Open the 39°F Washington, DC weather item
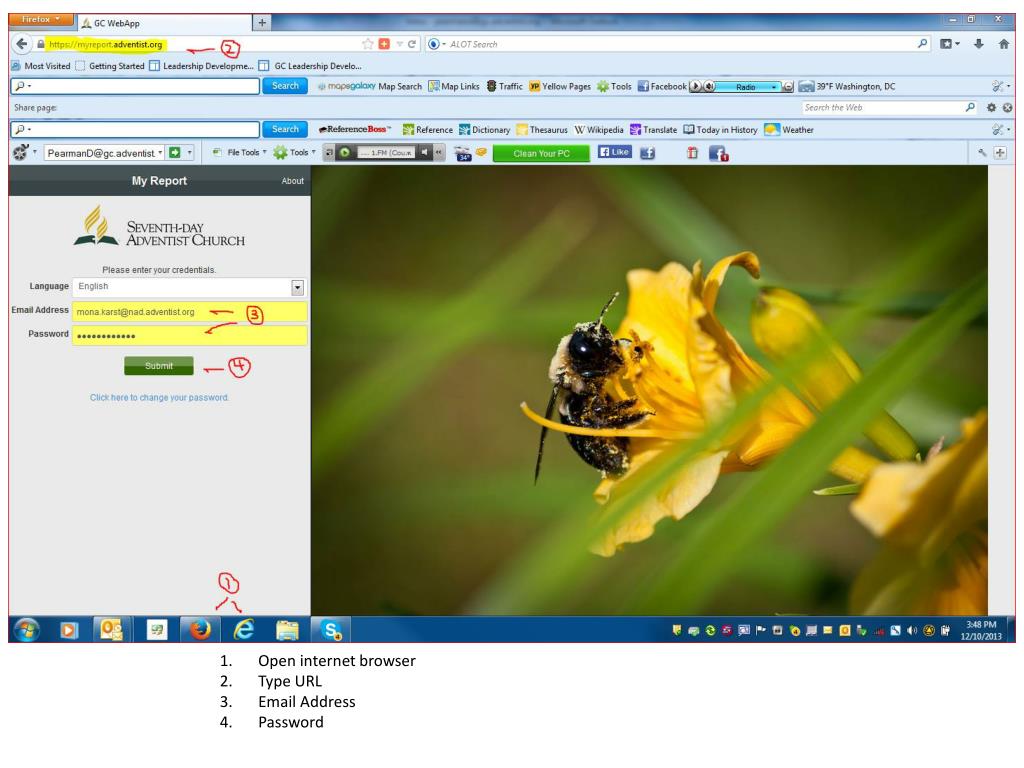This screenshot has width=1024, height=768. point(847,86)
